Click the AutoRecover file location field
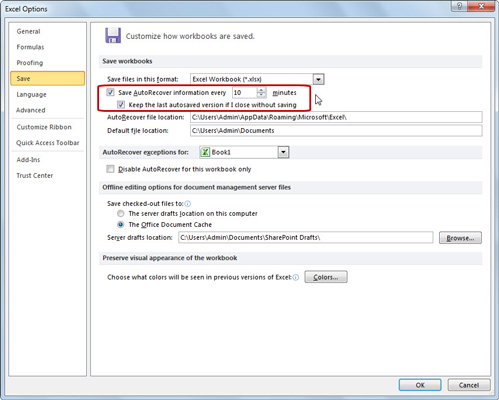The height and width of the screenshot is (400, 499). pos(336,117)
